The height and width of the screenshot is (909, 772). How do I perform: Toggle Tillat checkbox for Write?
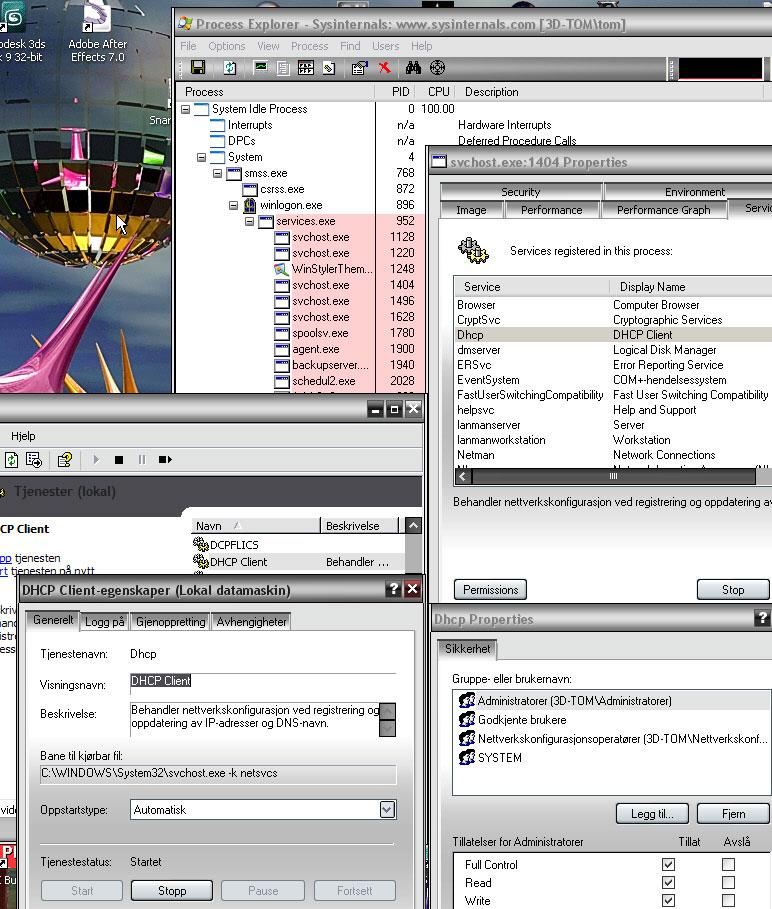(x=668, y=900)
